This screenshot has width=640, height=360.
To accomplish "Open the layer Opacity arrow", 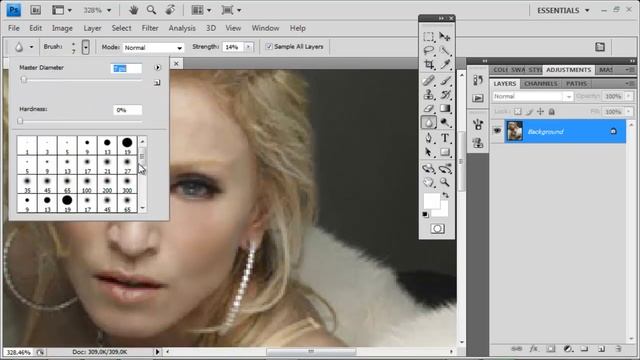I will click(628, 96).
